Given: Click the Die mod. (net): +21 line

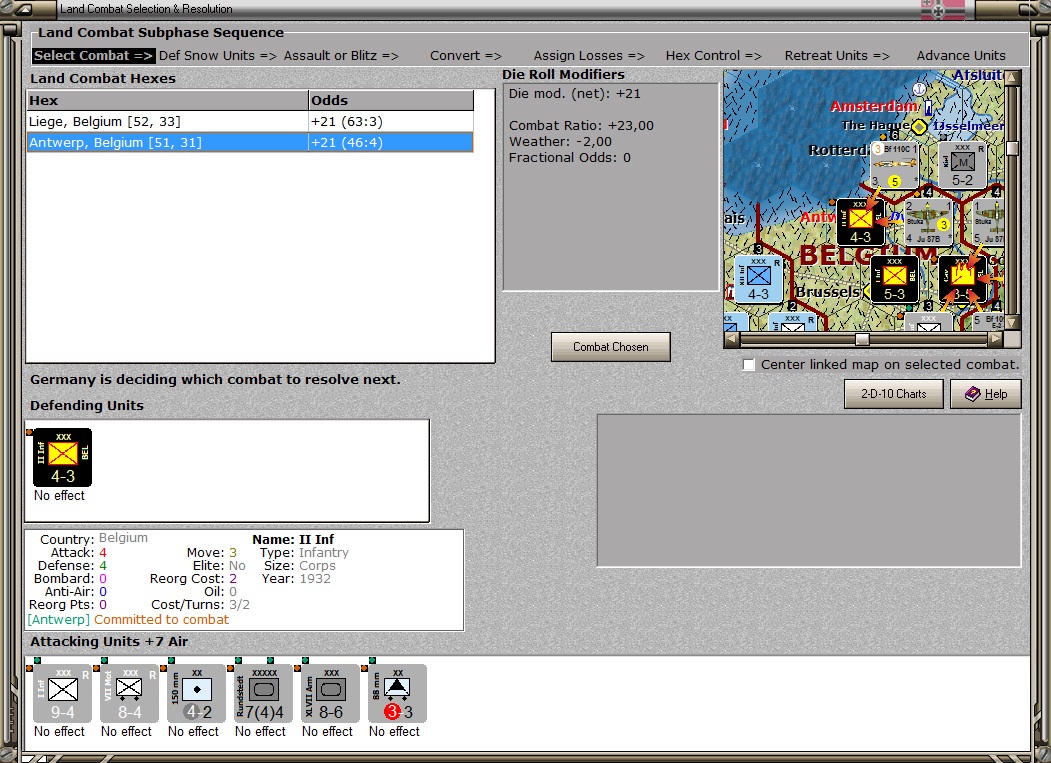Looking at the screenshot, I should pos(574,94).
